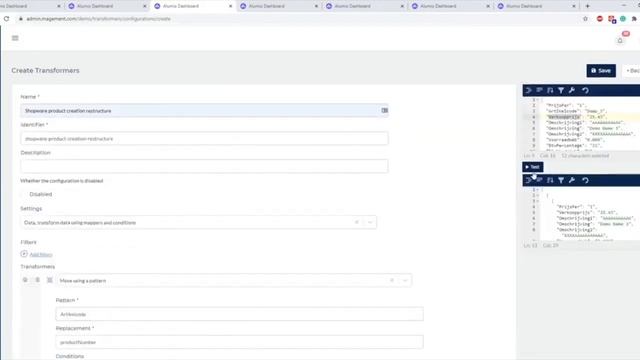Compact JSON in the upper code editor
The height and width of the screenshot is (360, 640).
click(539, 90)
